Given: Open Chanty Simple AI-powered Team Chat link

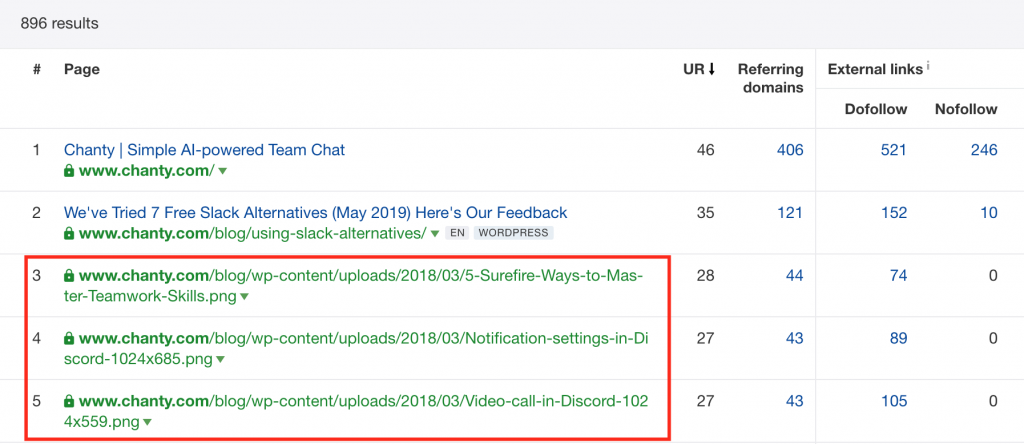Looking at the screenshot, I should coord(204,150).
